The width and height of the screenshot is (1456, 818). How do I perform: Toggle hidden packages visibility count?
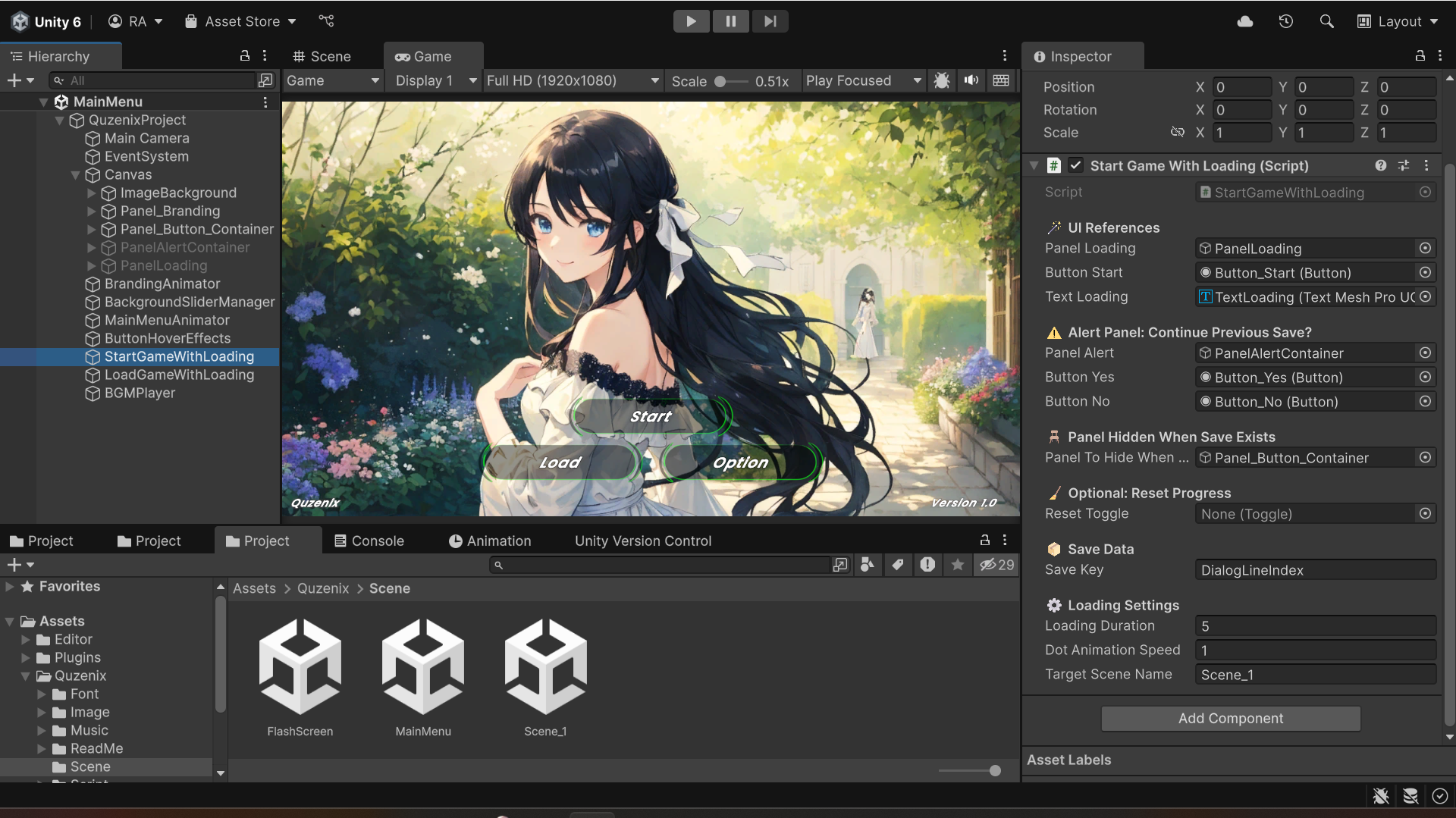(996, 564)
